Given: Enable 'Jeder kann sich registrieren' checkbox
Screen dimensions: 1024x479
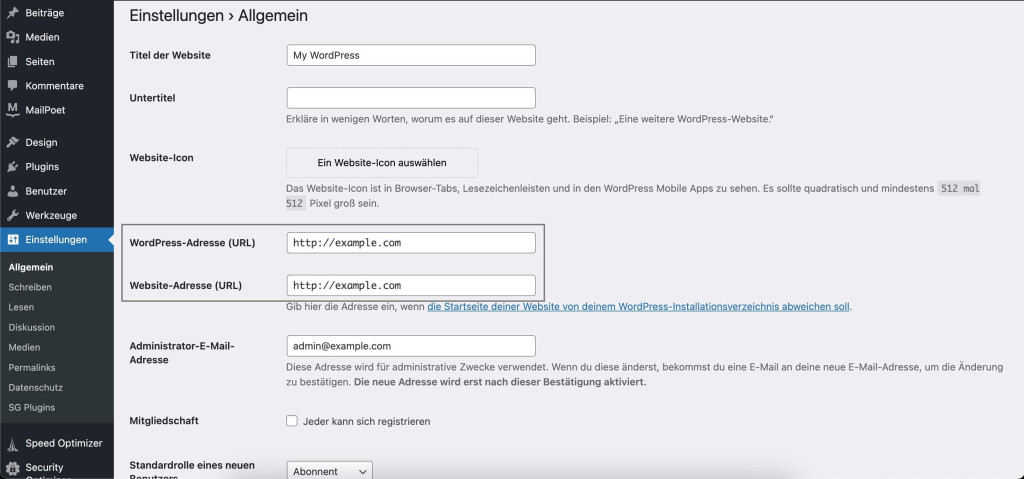Looking at the screenshot, I should pos(292,421).
